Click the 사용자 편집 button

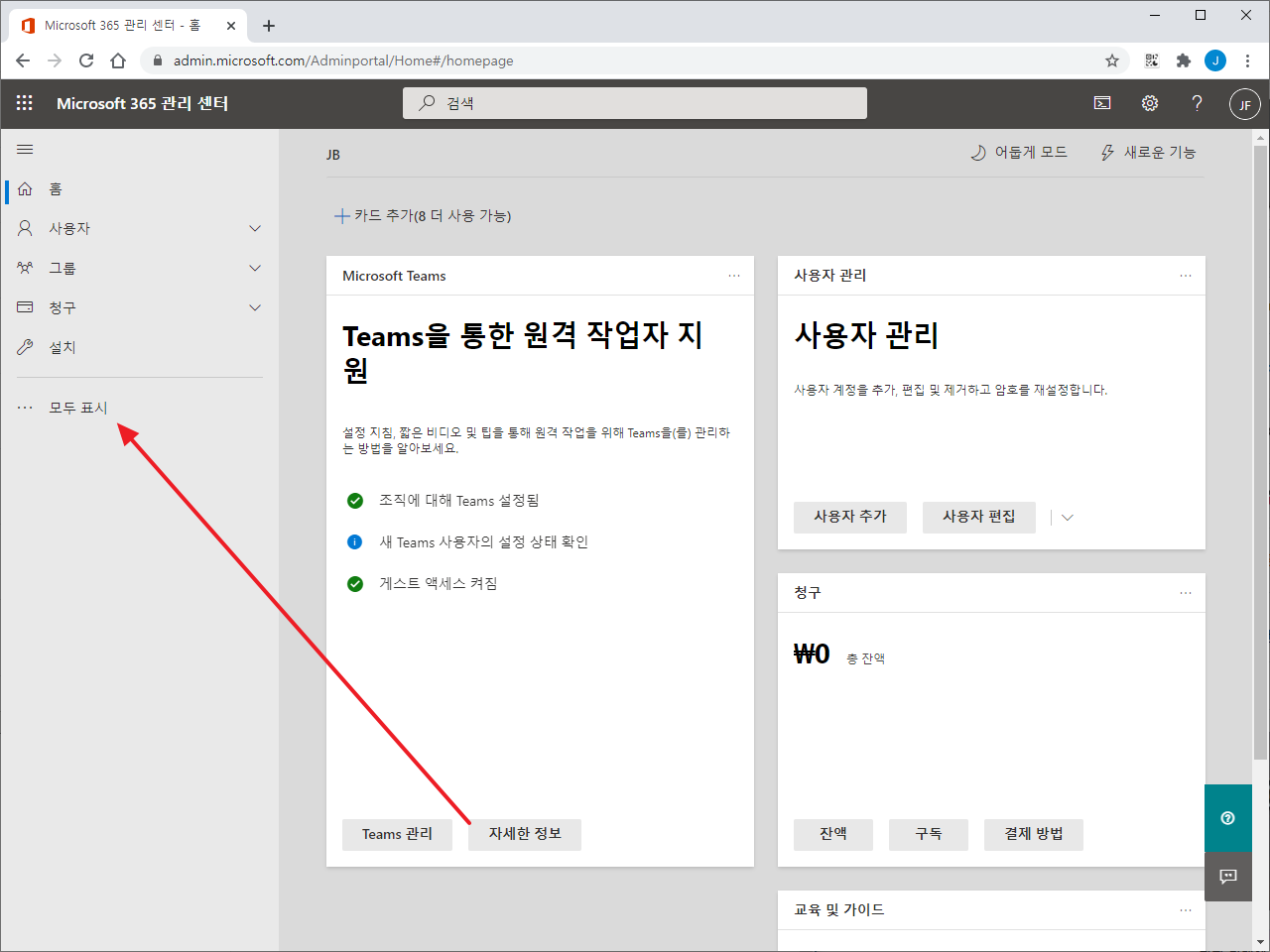point(979,518)
